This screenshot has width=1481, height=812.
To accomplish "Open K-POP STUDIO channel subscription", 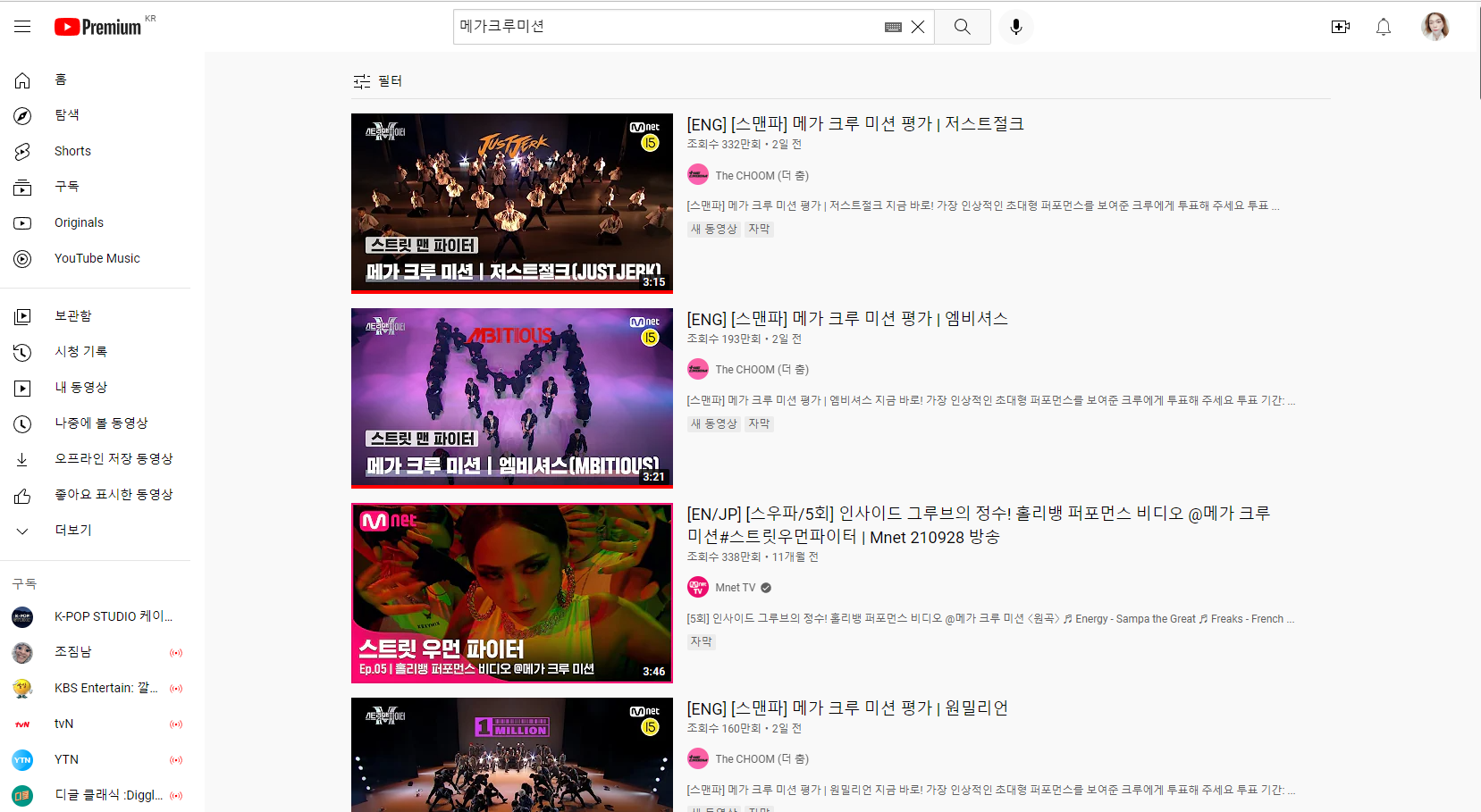I will [96, 616].
